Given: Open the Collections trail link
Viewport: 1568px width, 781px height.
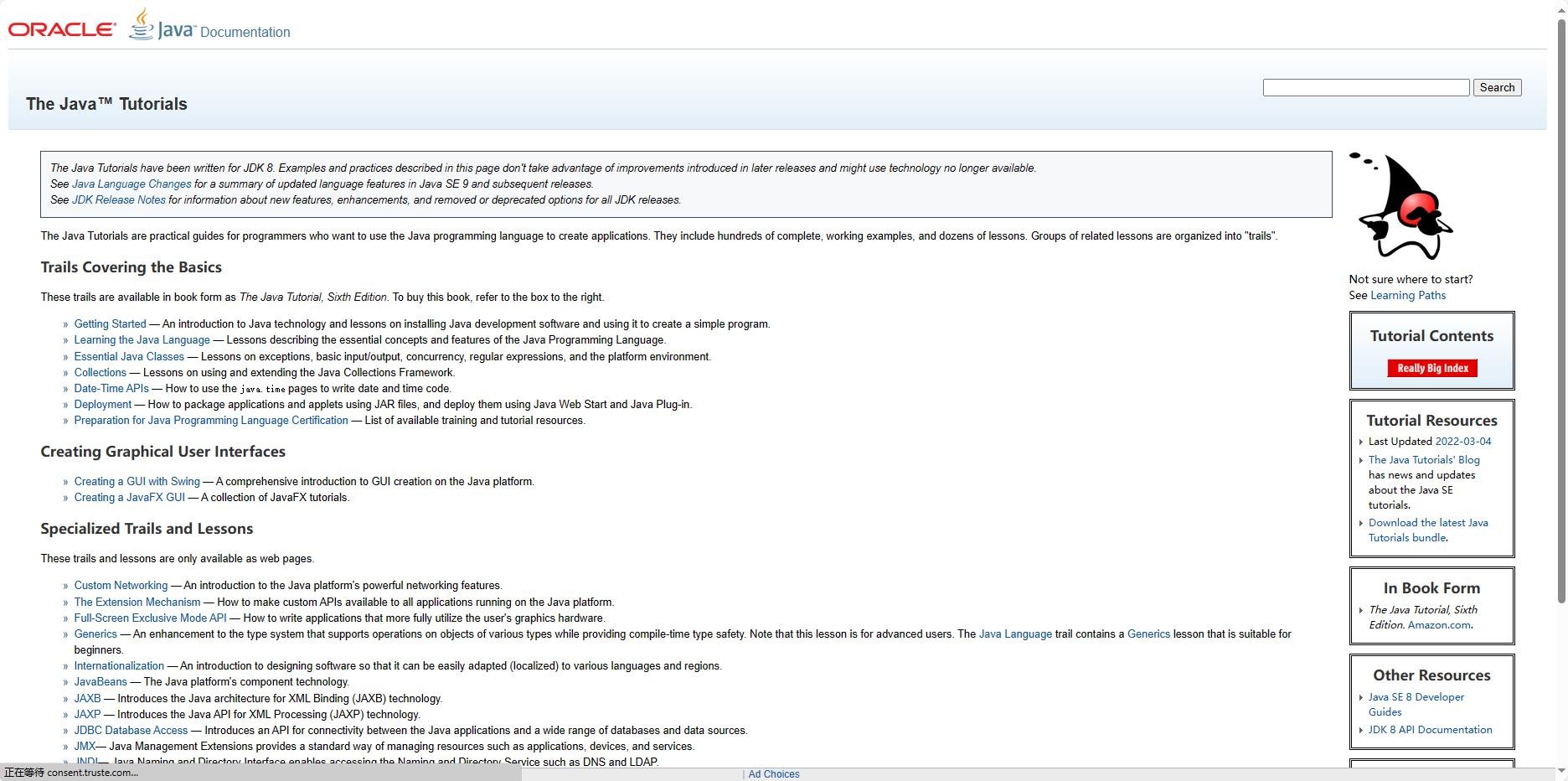Looking at the screenshot, I should pyautogui.click(x=100, y=373).
